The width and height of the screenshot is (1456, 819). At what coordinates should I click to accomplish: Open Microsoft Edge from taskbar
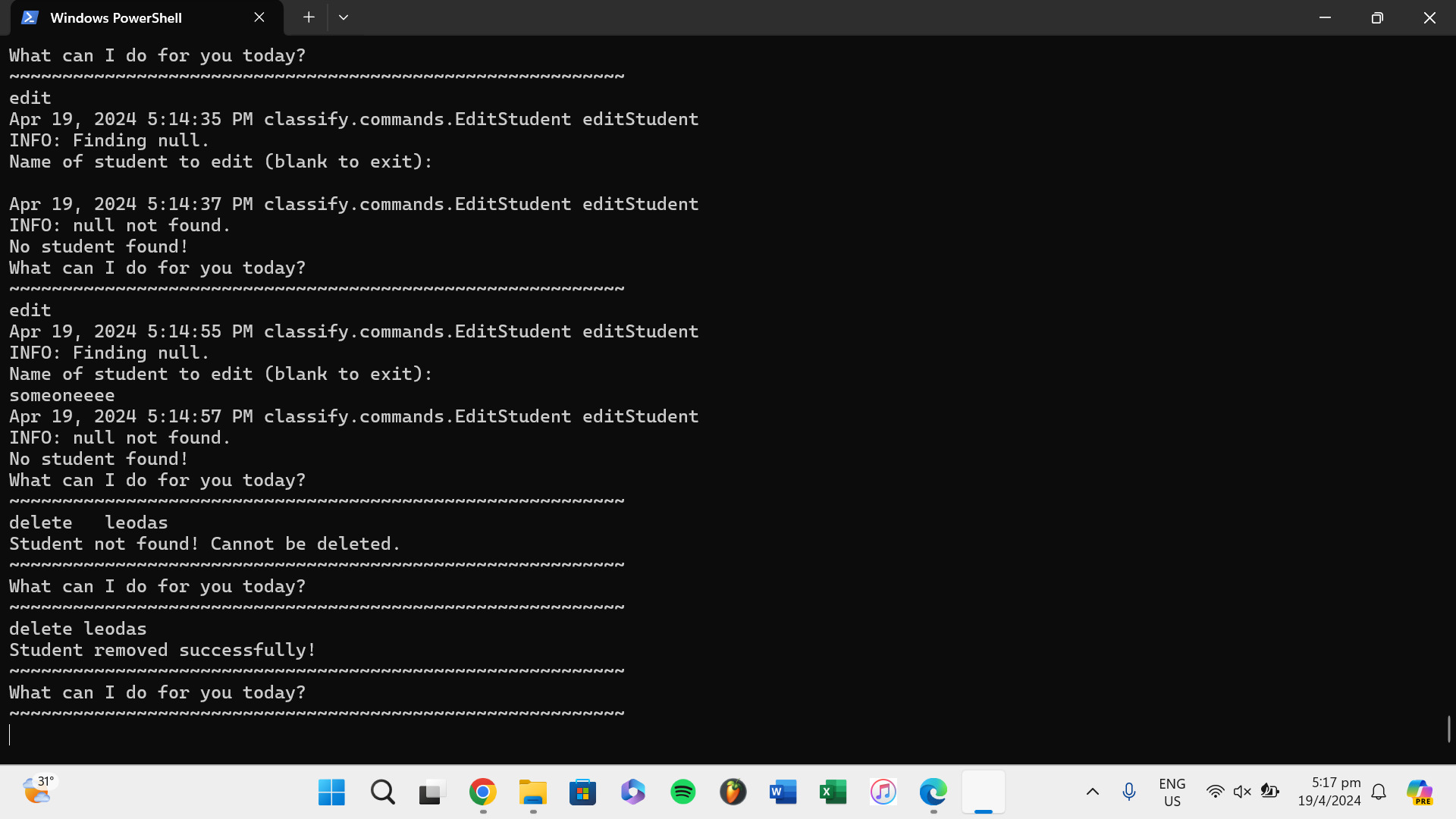tap(933, 792)
